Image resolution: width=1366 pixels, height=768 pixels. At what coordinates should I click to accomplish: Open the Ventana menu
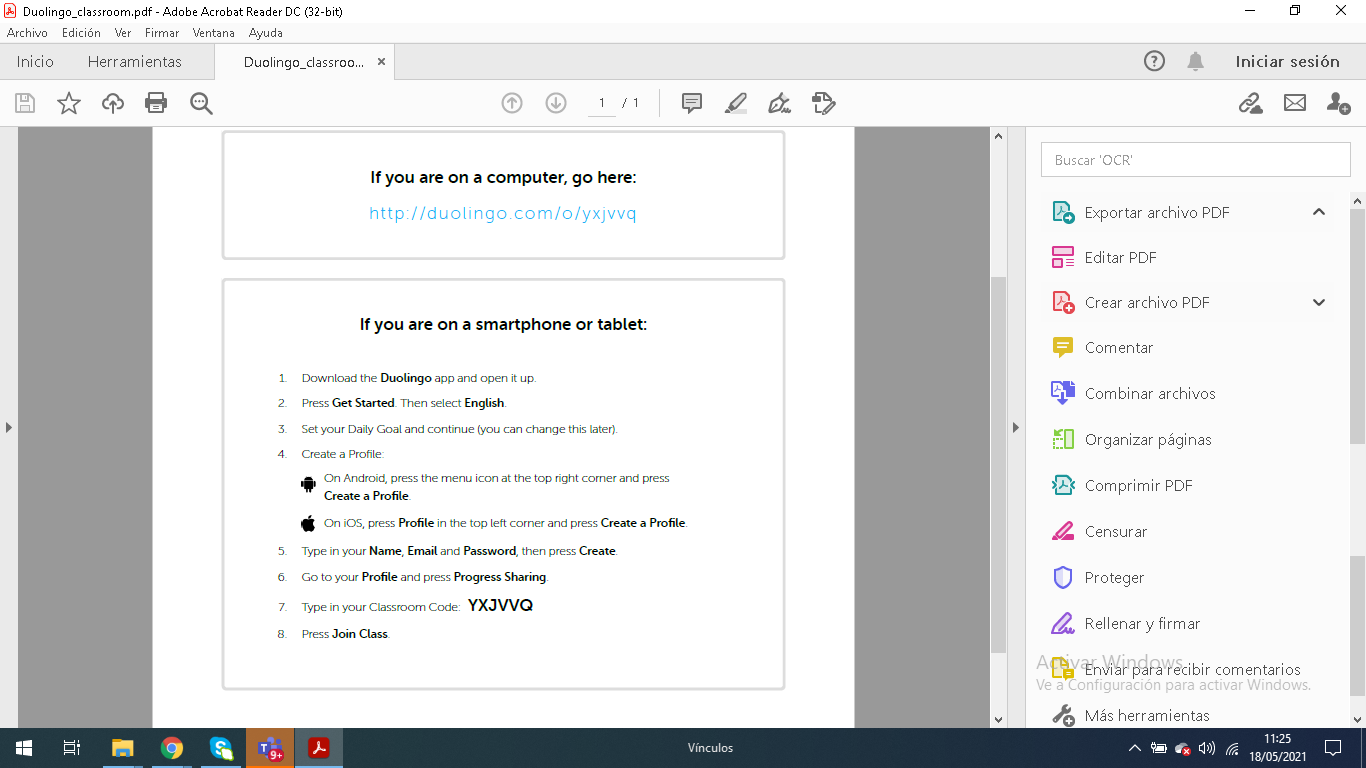click(x=214, y=33)
